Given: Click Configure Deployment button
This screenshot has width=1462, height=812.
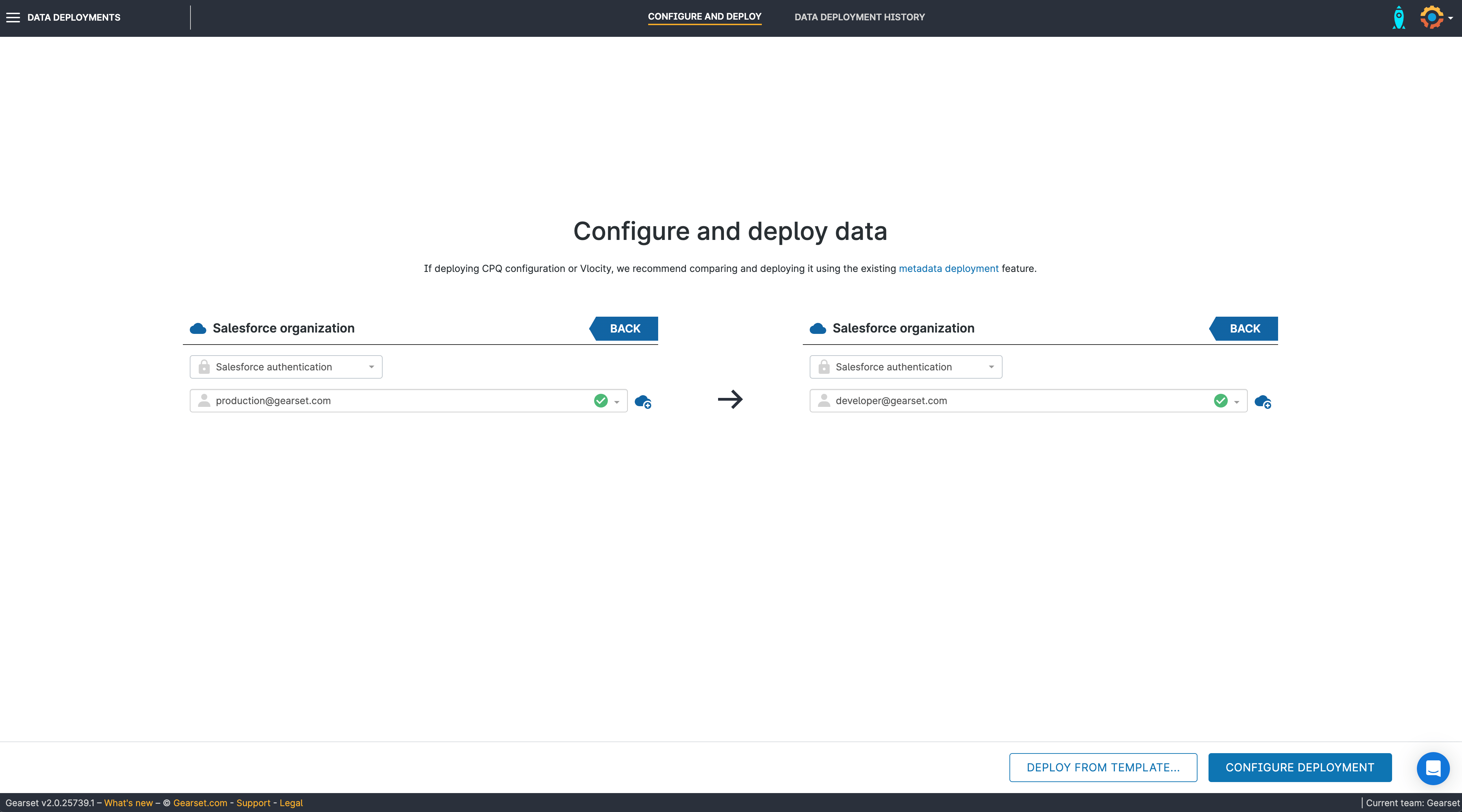Looking at the screenshot, I should pyautogui.click(x=1300, y=767).
